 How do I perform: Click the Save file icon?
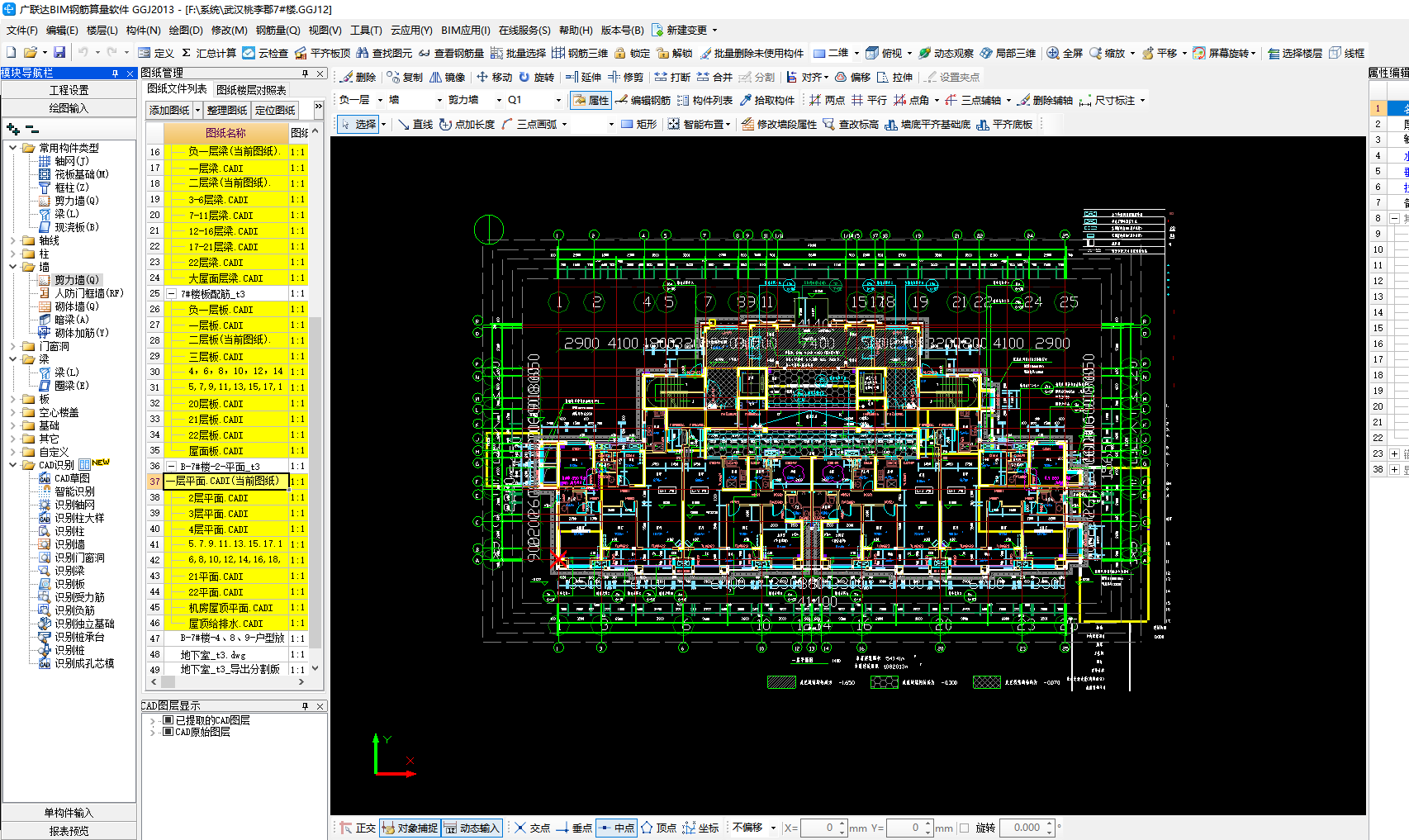59,52
